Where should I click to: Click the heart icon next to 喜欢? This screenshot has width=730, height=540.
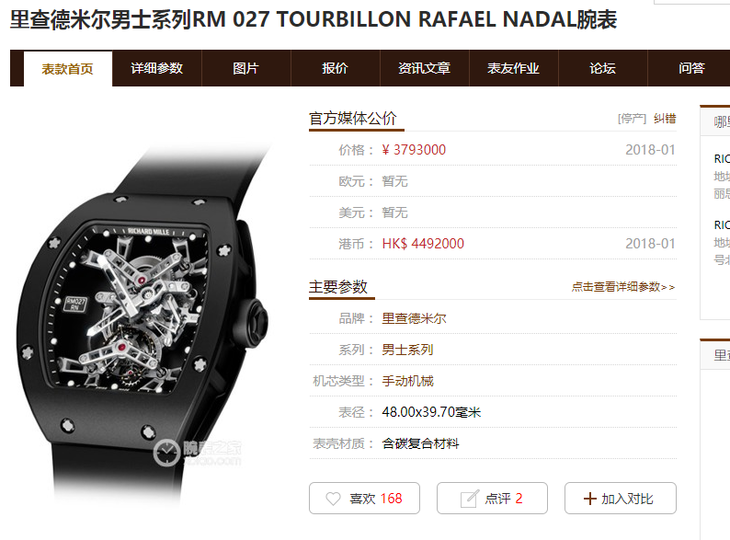point(333,499)
